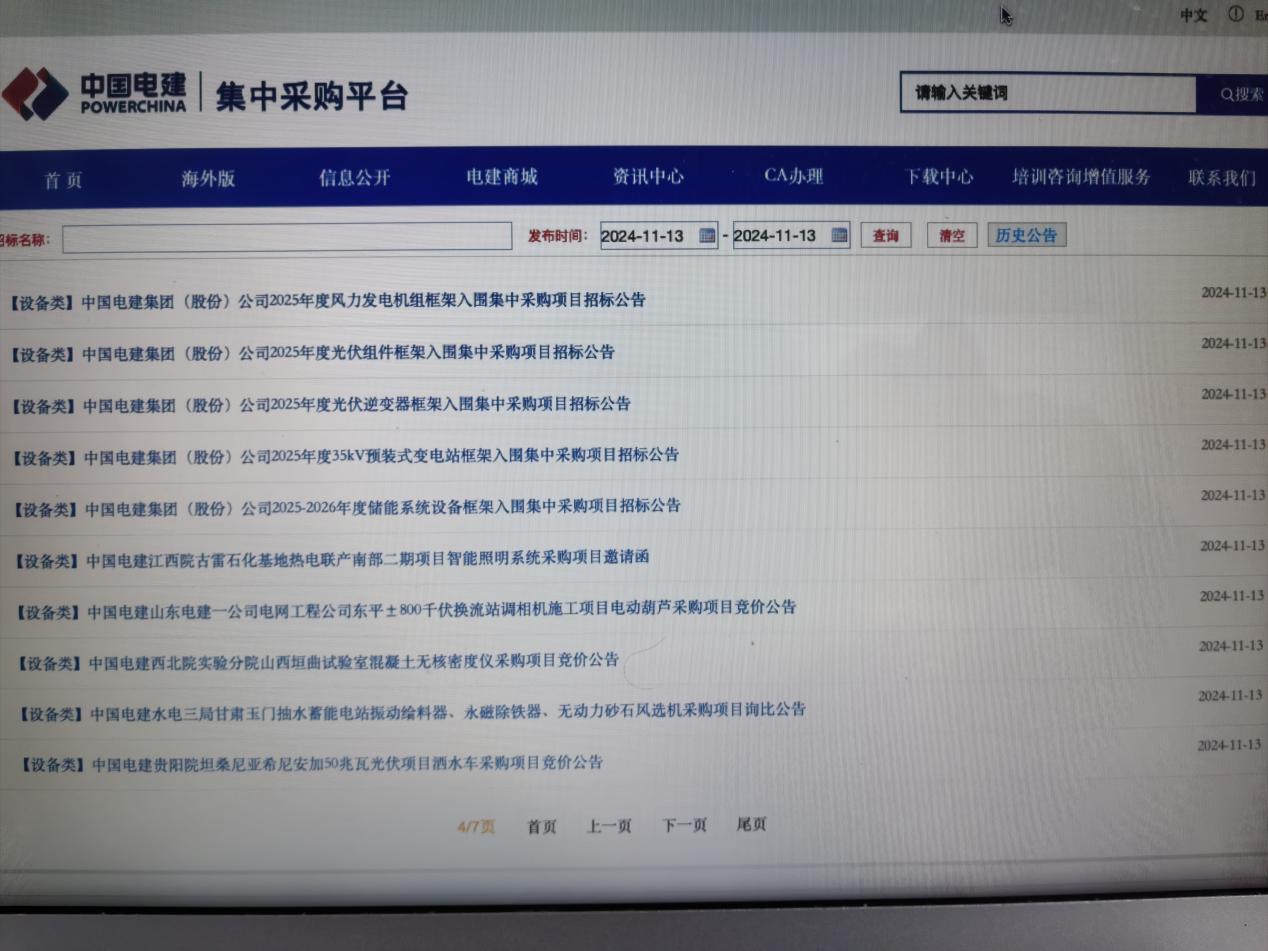Image resolution: width=1268 pixels, height=951 pixels.
Task: Open the 海外版 overseas version menu
Action: pos(208,178)
